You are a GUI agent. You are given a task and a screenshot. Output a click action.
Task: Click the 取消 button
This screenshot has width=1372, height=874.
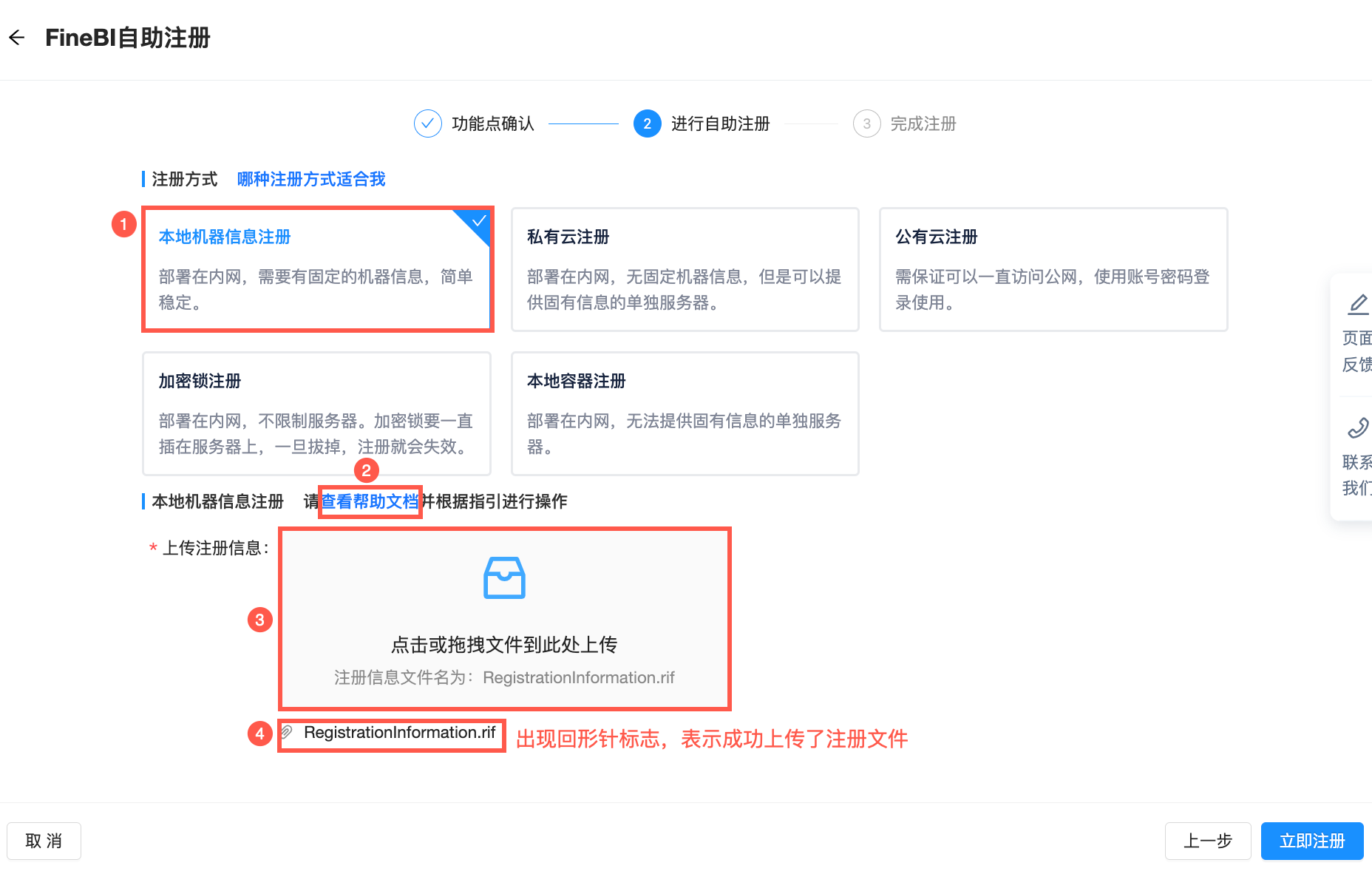pos(44,841)
